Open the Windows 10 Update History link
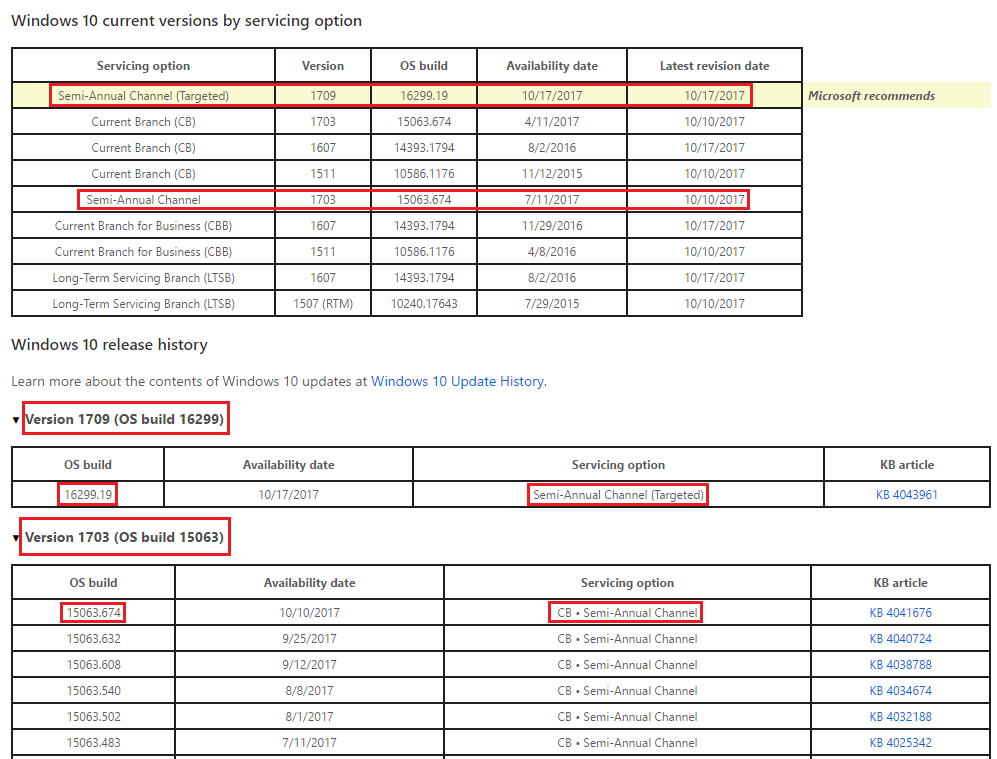Image resolution: width=997 pixels, height=759 pixels. pyautogui.click(x=457, y=381)
